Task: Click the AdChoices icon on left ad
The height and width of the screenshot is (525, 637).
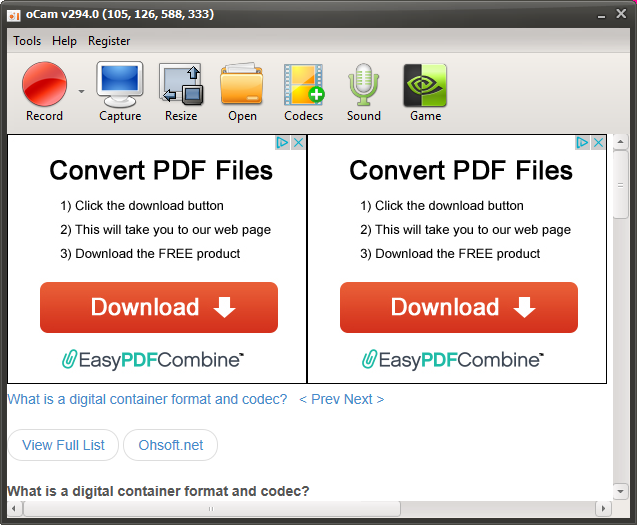Action: (282, 143)
